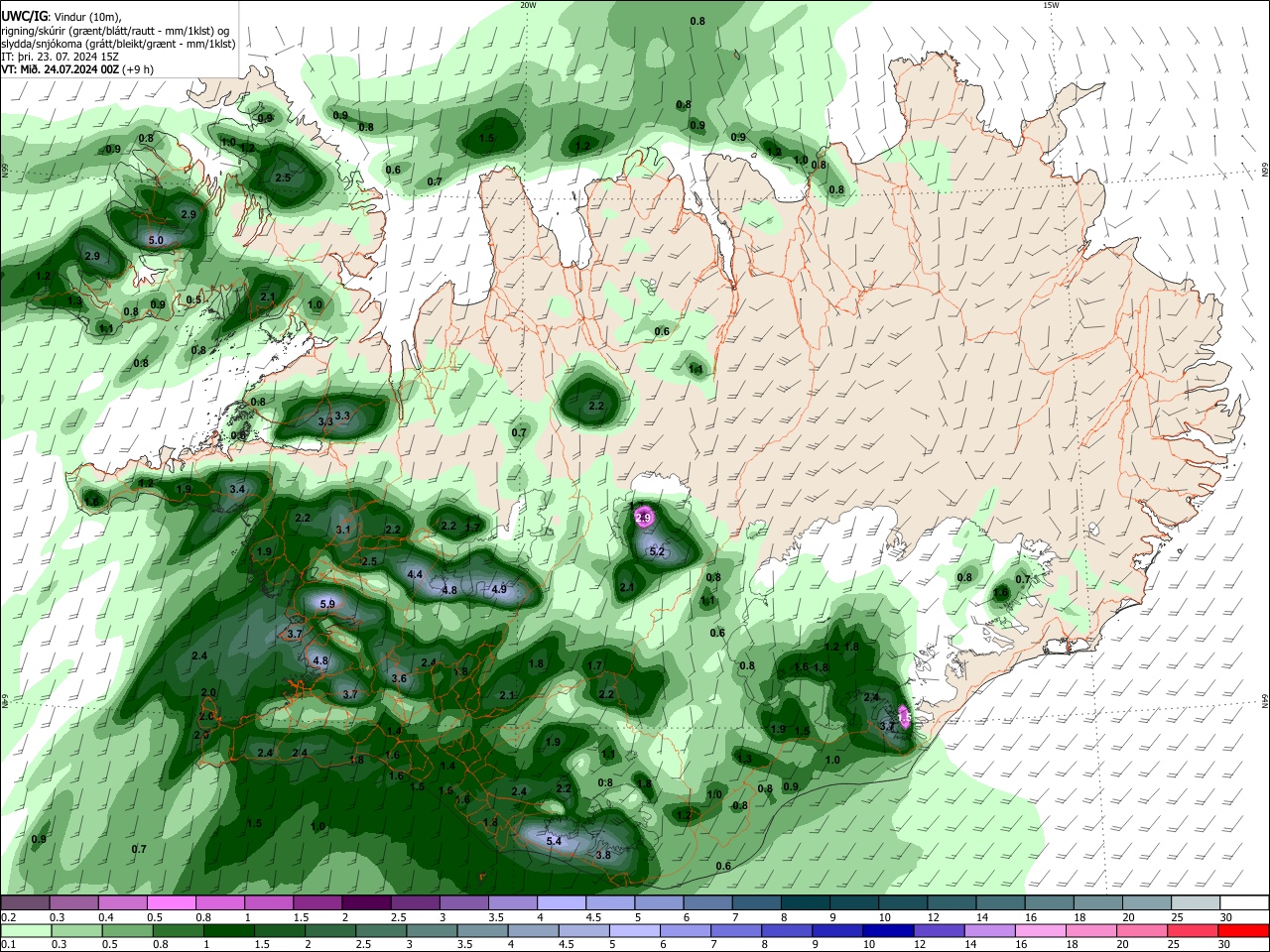Select the white swatch labeled 30 in top legend row
This screenshot has height=952, width=1270.
pos(1244,902)
